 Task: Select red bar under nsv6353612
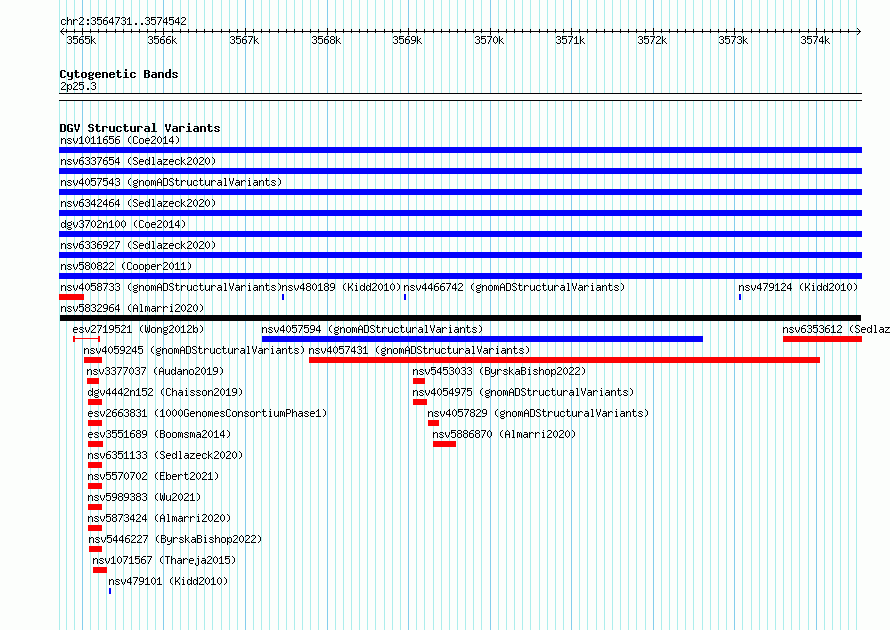(x=822, y=339)
